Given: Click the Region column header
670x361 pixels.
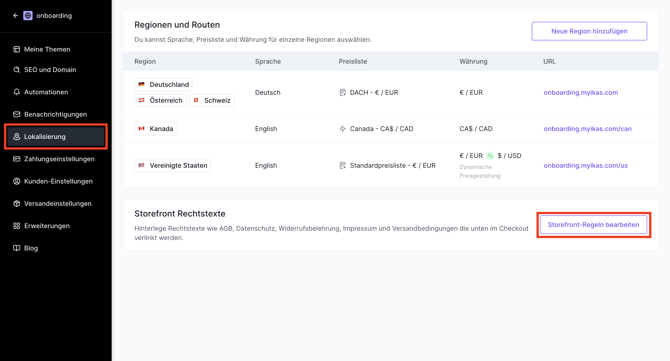Looking at the screenshot, I should (145, 62).
